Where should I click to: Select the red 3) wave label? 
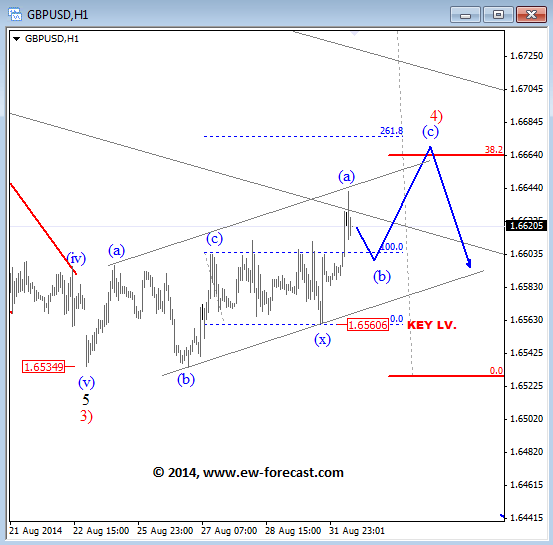(x=86, y=416)
